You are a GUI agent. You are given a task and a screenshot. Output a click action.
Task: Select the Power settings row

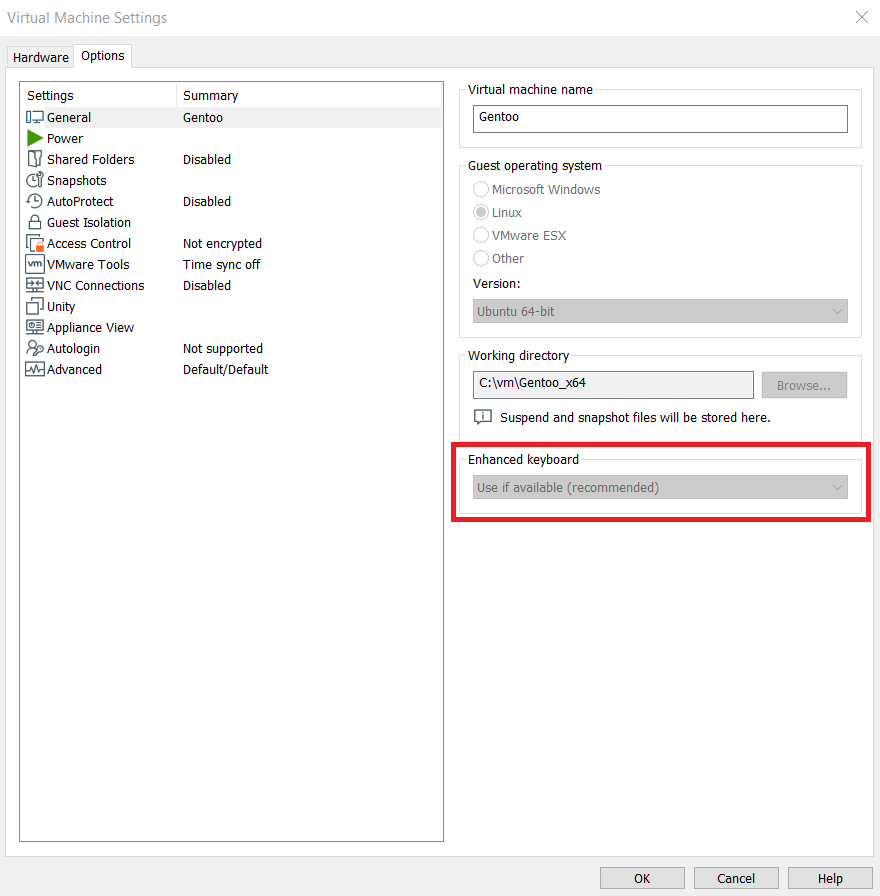[x=231, y=138]
